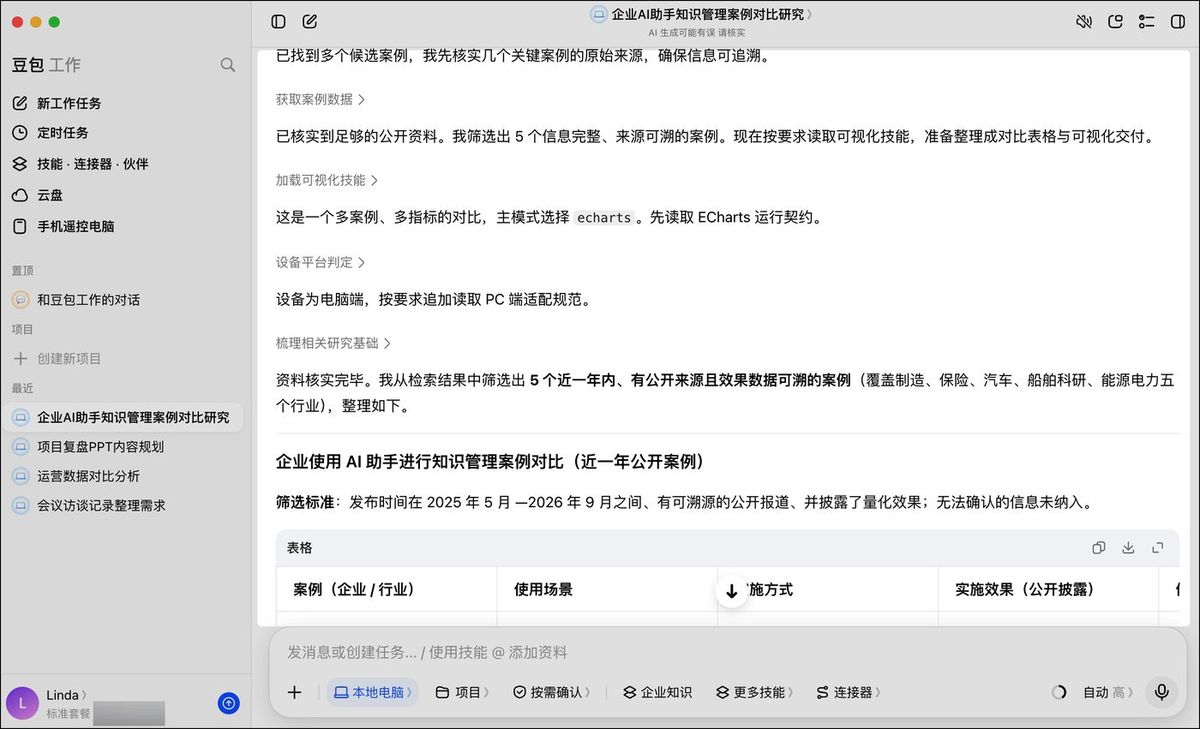
Task: Expand the 获取案例数据 step
Action: 321,100
